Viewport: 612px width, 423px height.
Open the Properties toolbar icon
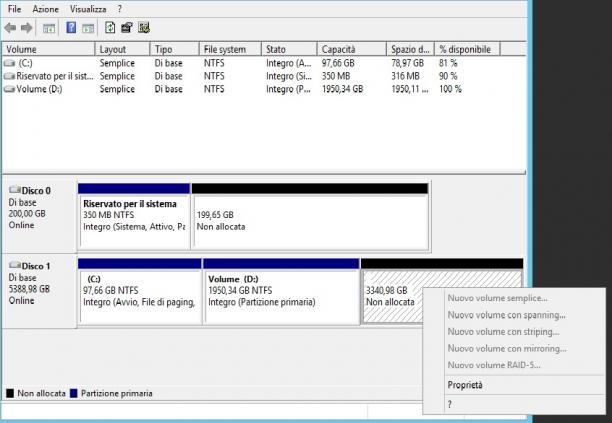pos(127,28)
